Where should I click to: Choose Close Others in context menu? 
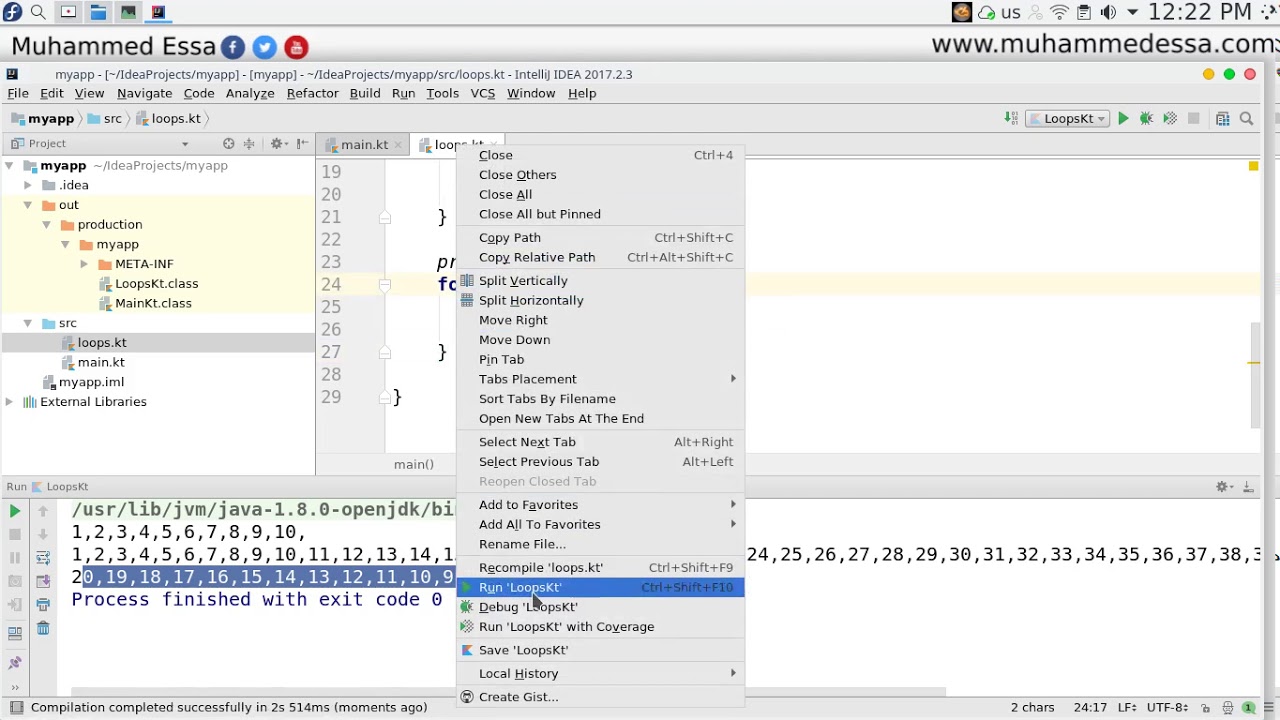[600, 174]
